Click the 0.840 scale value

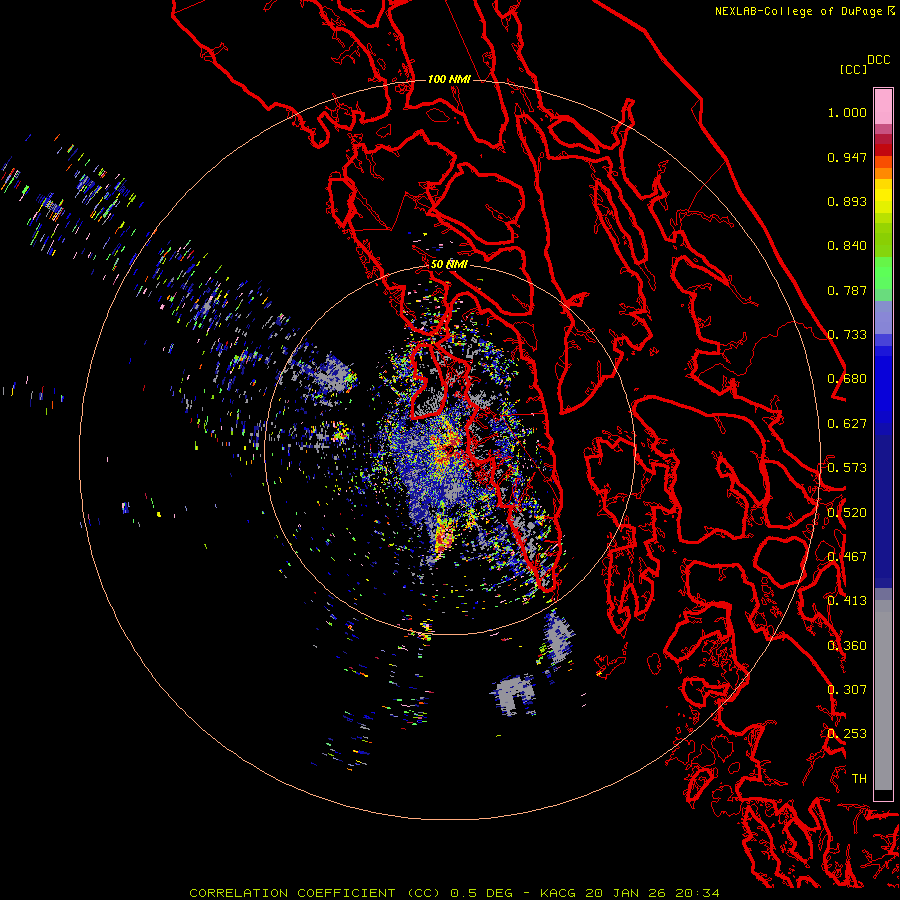coord(847,246)
